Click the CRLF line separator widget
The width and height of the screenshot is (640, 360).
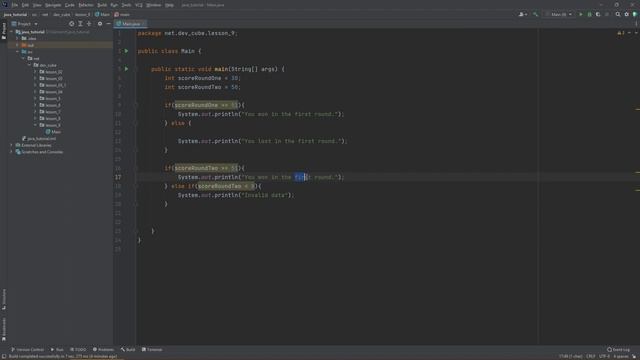(590, 356)
